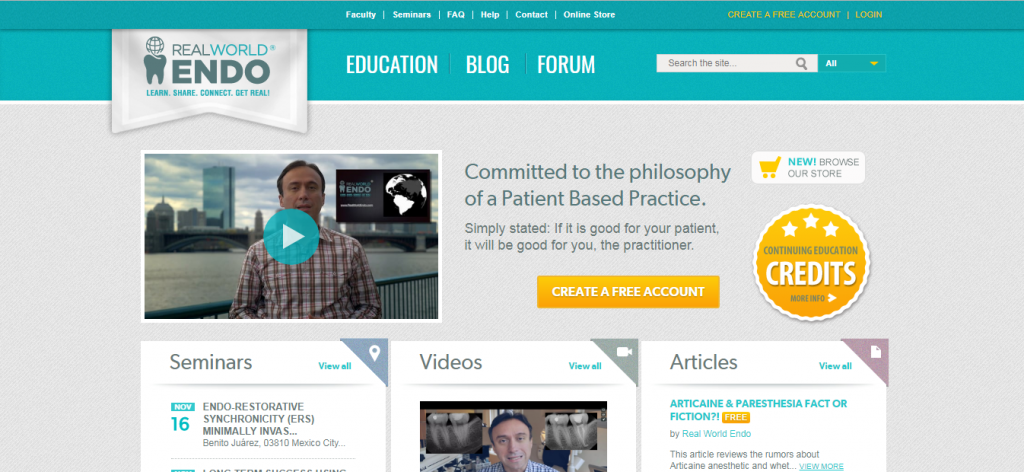Click the Articles document corner icon

[876, 352]
